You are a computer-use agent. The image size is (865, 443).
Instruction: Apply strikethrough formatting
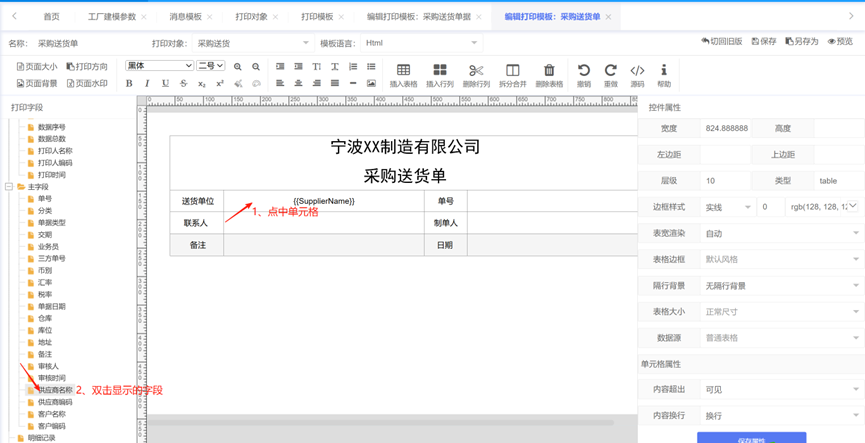tap(183, 83)
